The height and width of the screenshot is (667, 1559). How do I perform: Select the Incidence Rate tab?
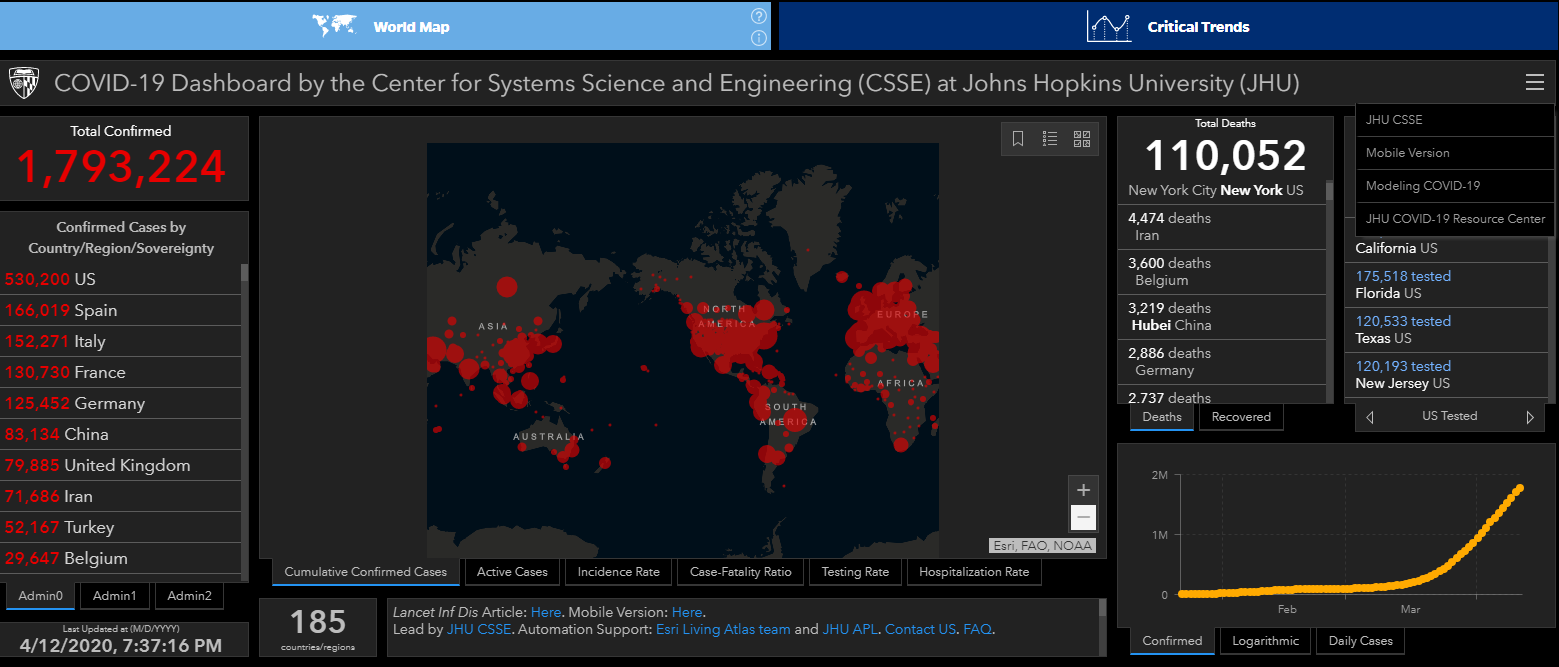point(619,572)
